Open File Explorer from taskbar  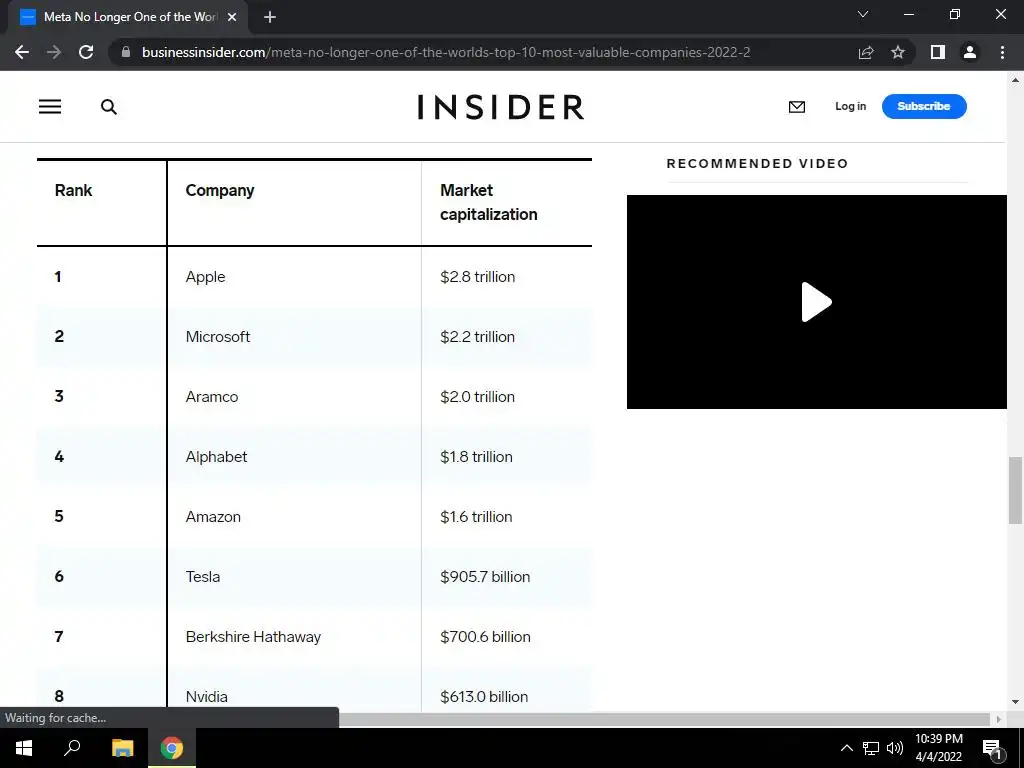tap(122, 748)
